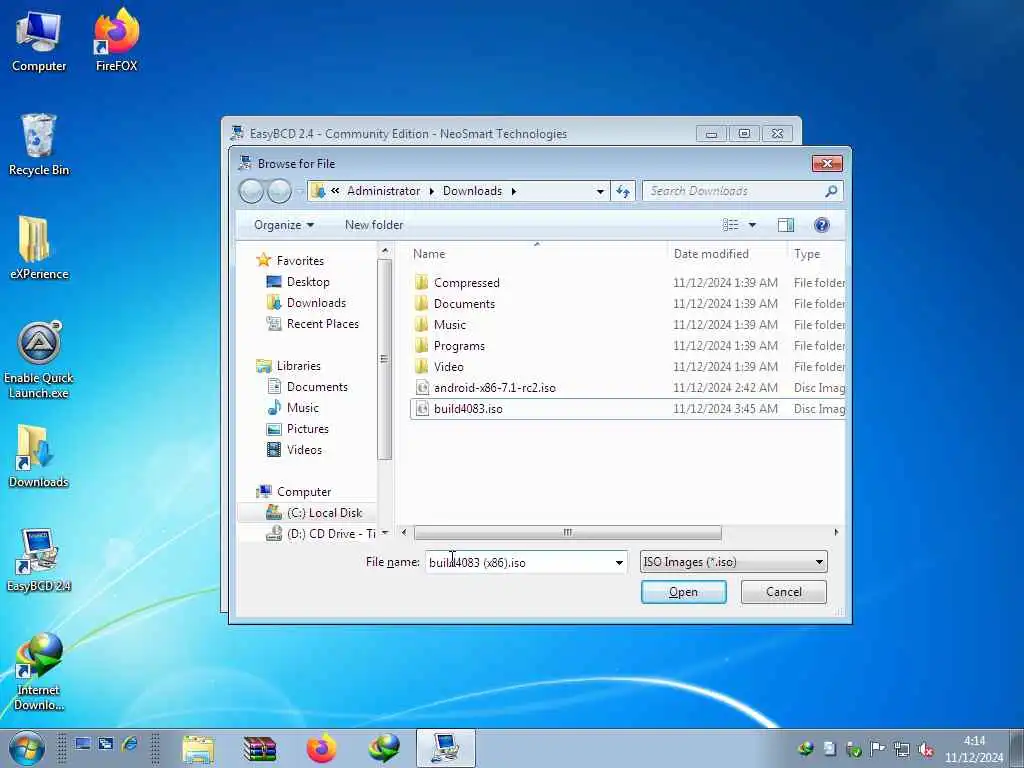This screenshot has width=1024, height=768.
Task: Select the Programs folder
Action: [458, 346]
